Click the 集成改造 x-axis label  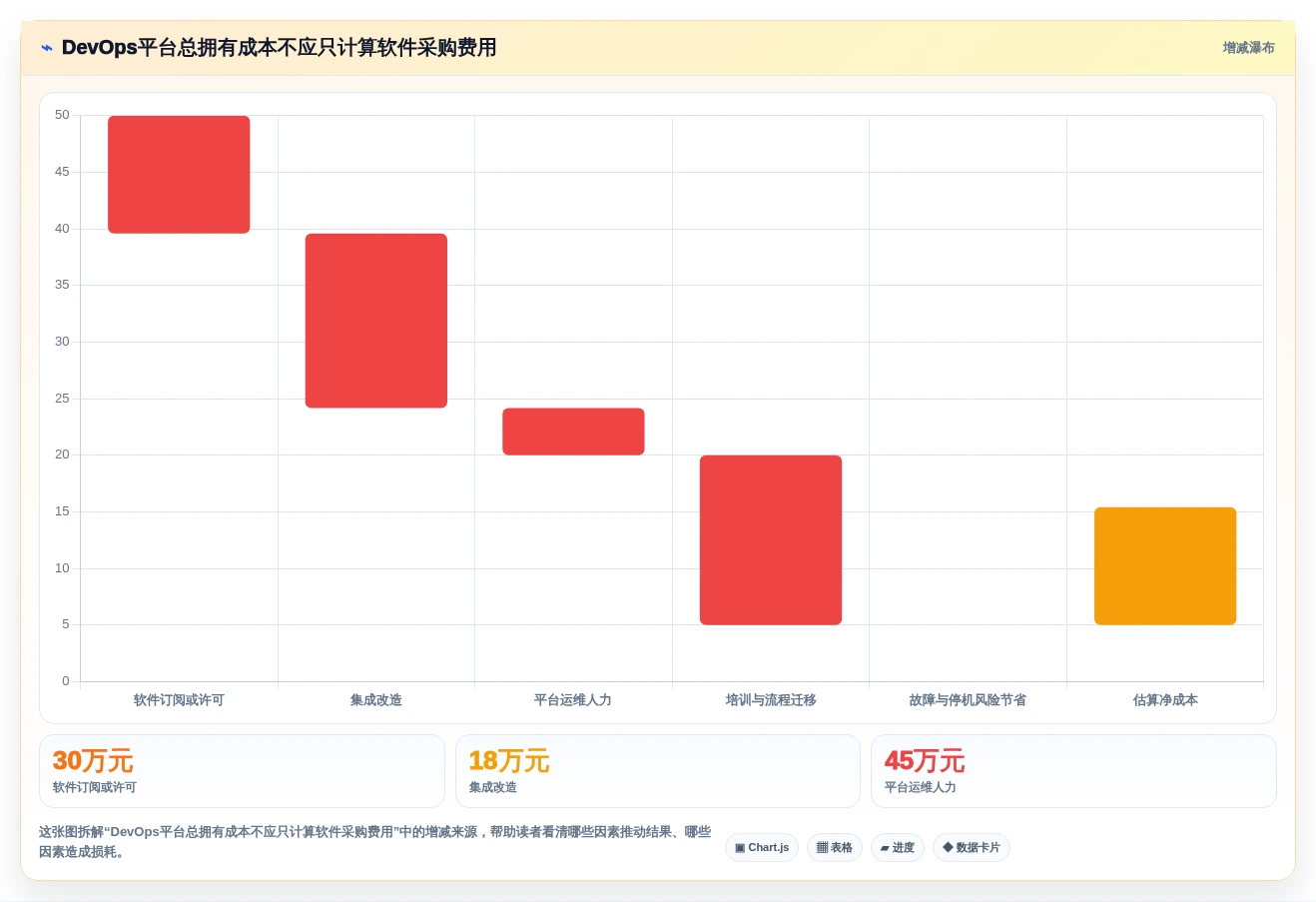tap(376, 700)
